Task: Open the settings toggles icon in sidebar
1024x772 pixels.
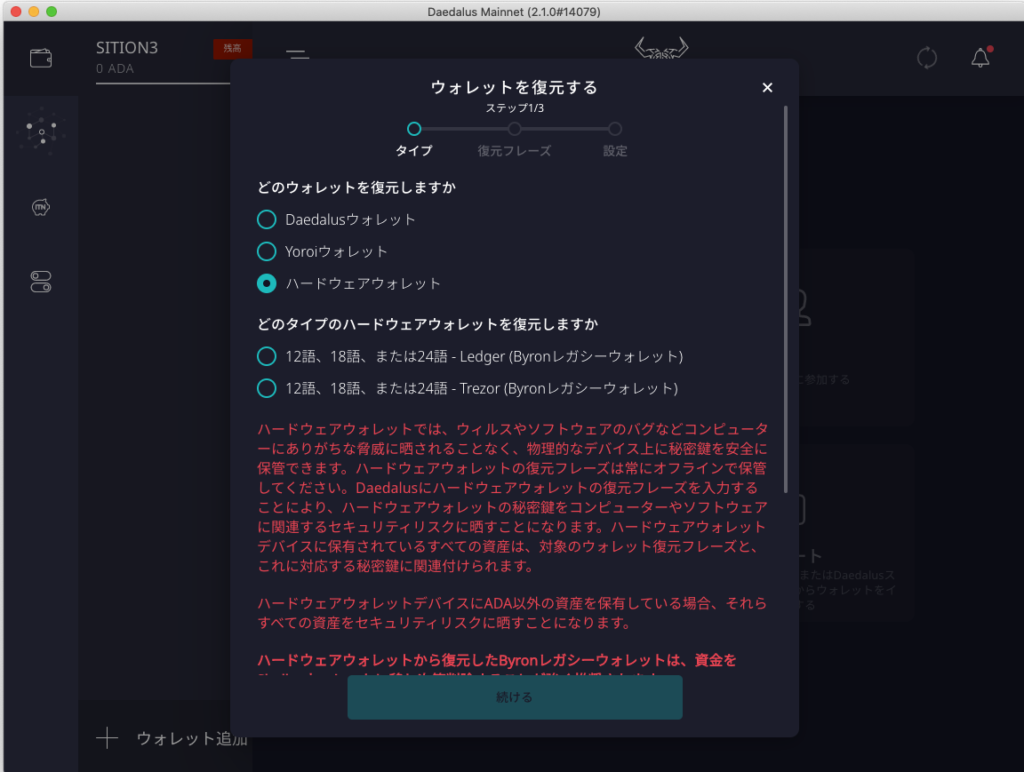Action: point(41,282)
